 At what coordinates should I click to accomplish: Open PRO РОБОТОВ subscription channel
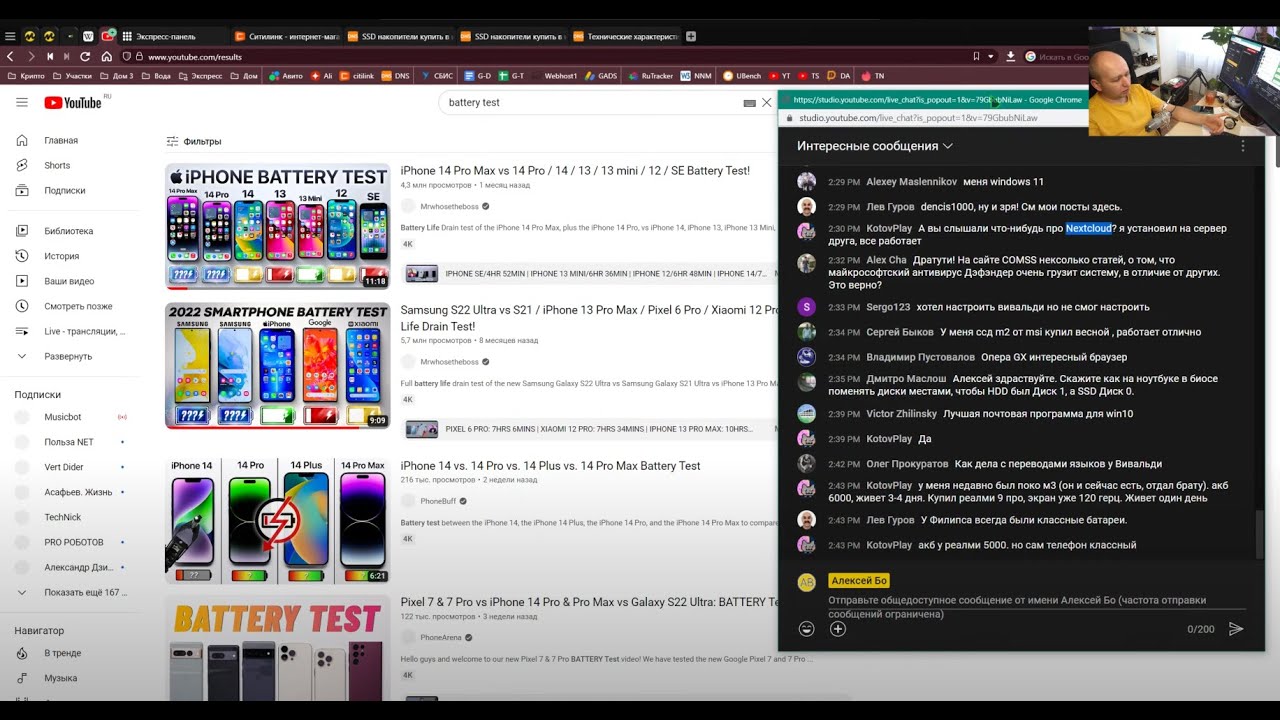(x=73, y=542)
